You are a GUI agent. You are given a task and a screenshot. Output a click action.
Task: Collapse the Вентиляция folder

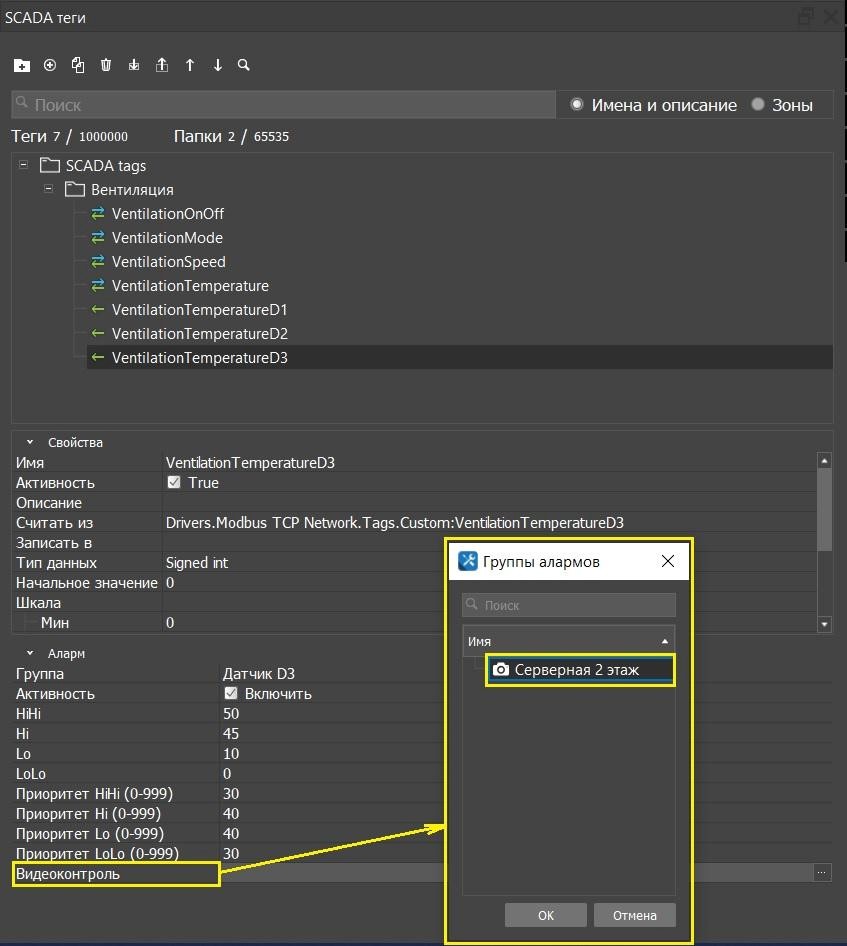(48, 189)
